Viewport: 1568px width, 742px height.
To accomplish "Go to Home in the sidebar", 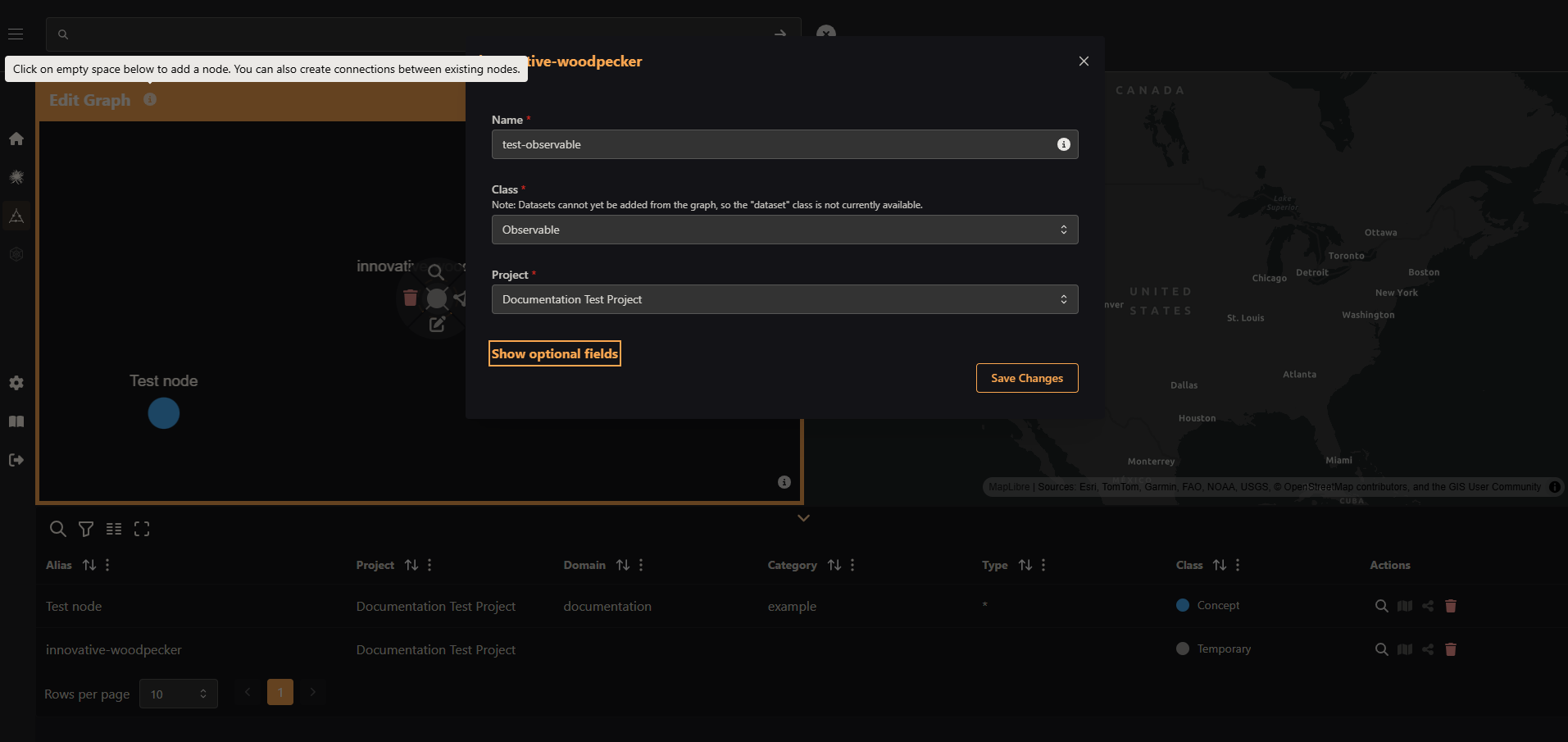I will point(16,139).
